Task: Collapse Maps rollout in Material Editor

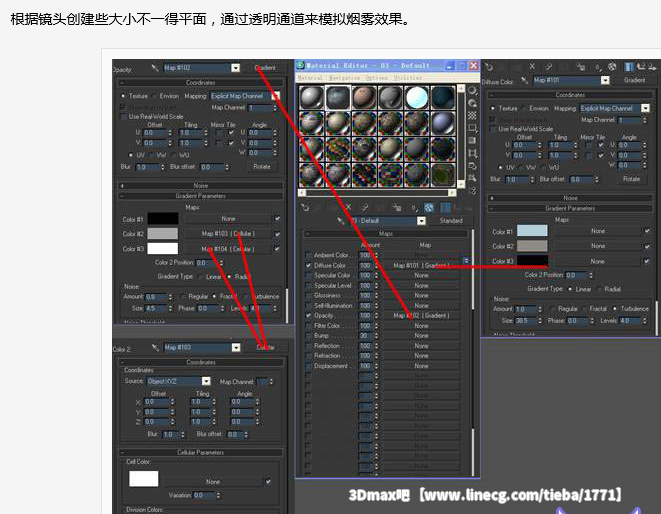Action: pos(386,233)
